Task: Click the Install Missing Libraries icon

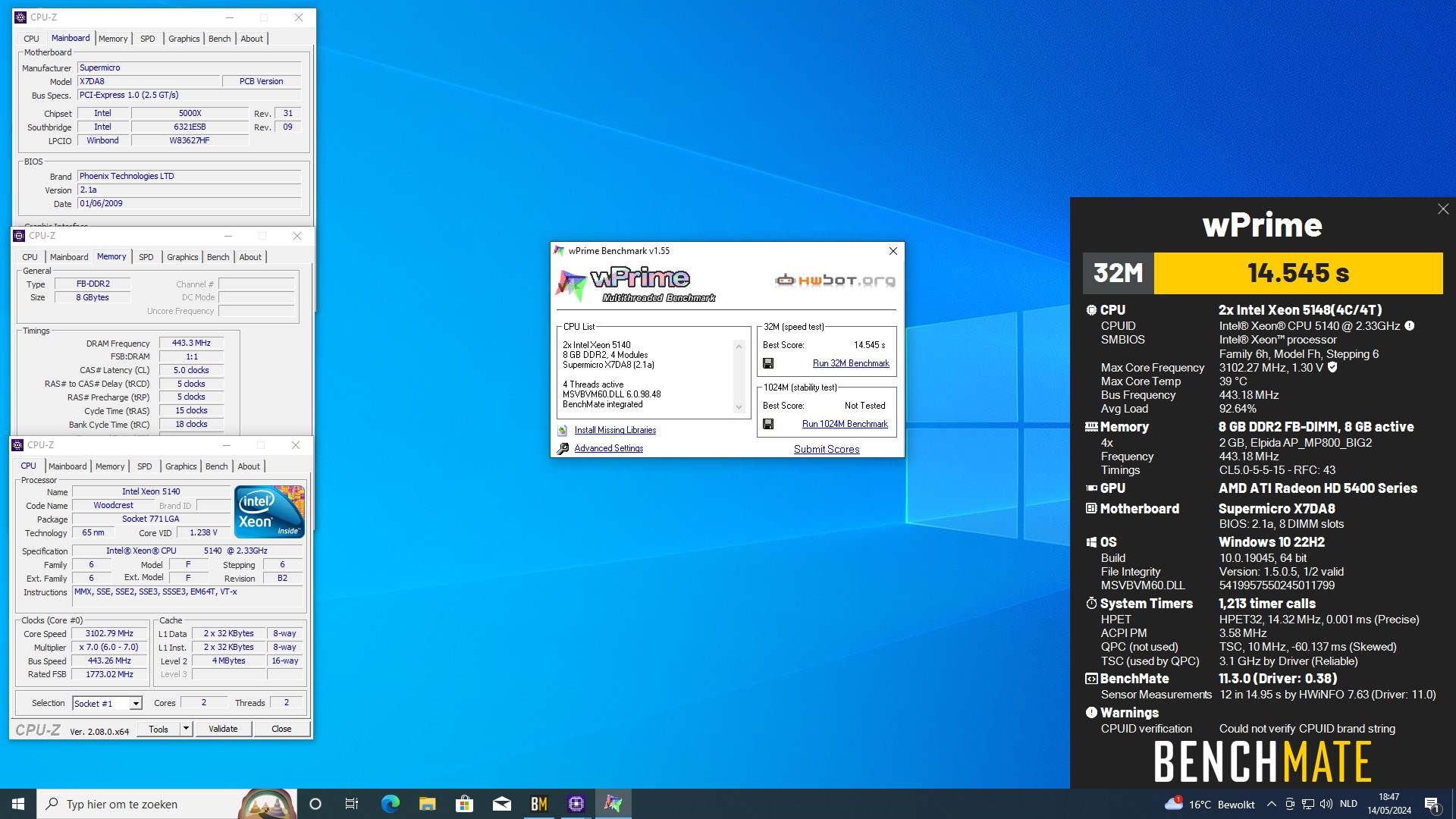Action: (563, 430)
